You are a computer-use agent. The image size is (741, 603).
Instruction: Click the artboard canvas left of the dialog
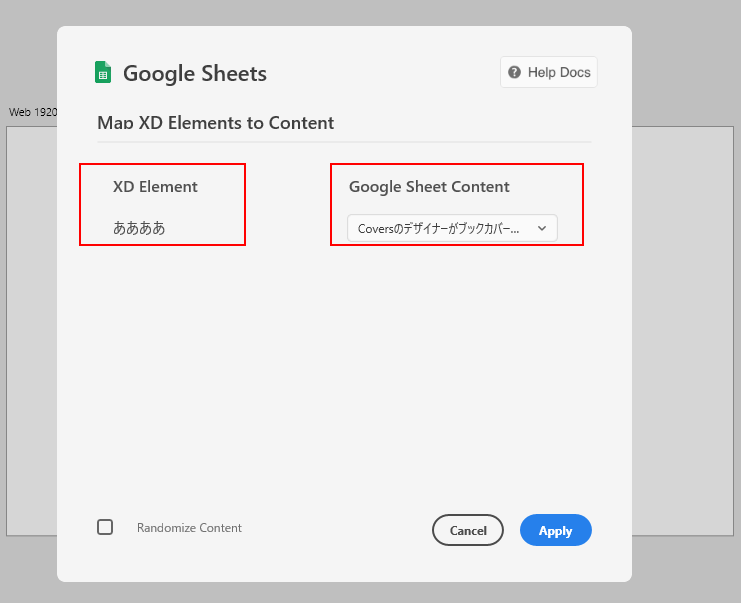[32, 331]
